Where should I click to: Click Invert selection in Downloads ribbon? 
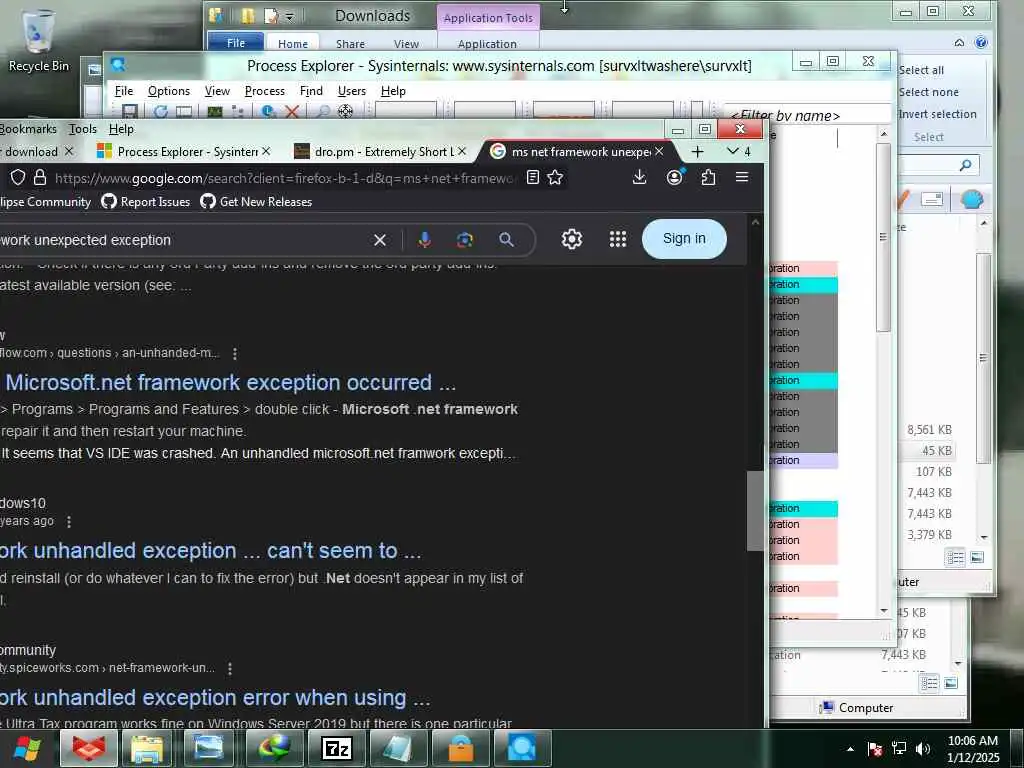(x=938, y=114)
